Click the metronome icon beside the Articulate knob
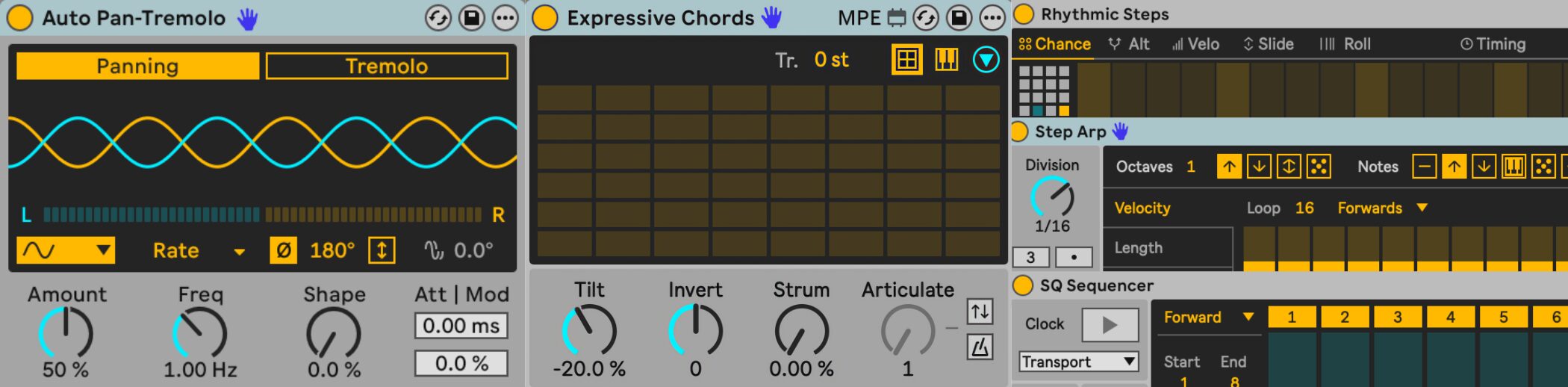Image resolution: width=1568 pixels, height=387 pixels. click(980, 347)
